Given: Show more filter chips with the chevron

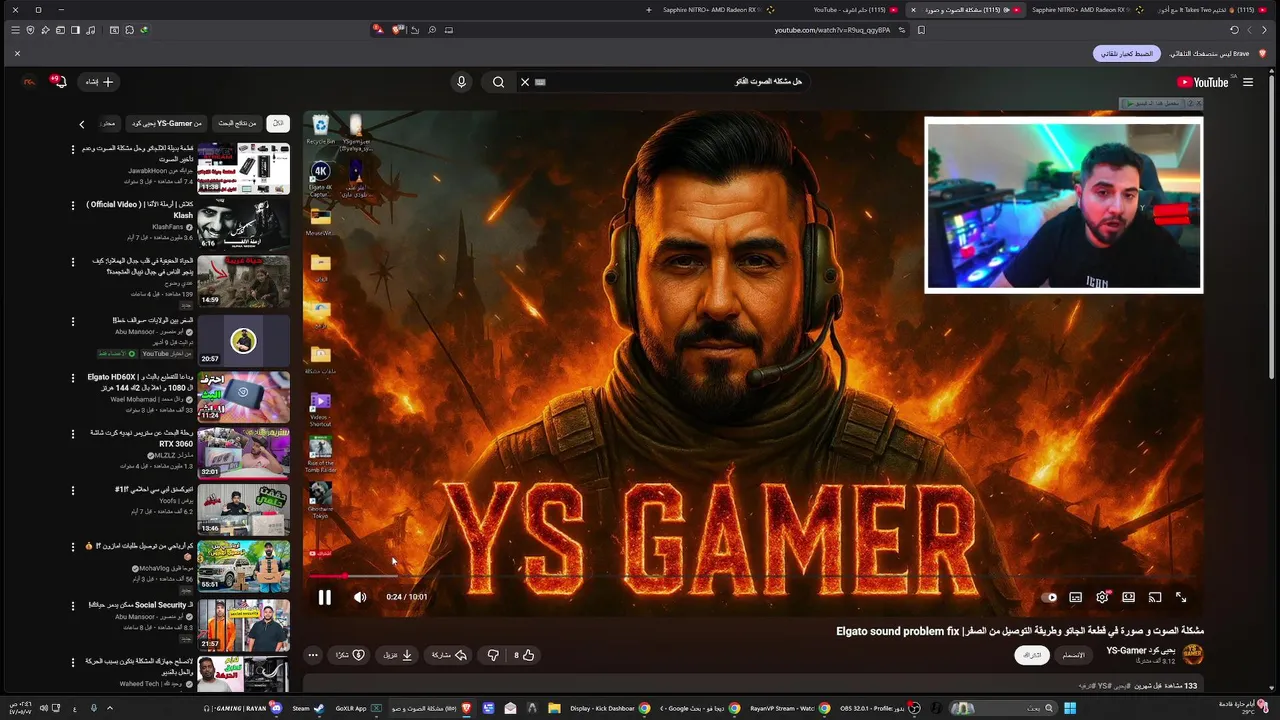Looking at the screenshot, I should coord(82,124).
